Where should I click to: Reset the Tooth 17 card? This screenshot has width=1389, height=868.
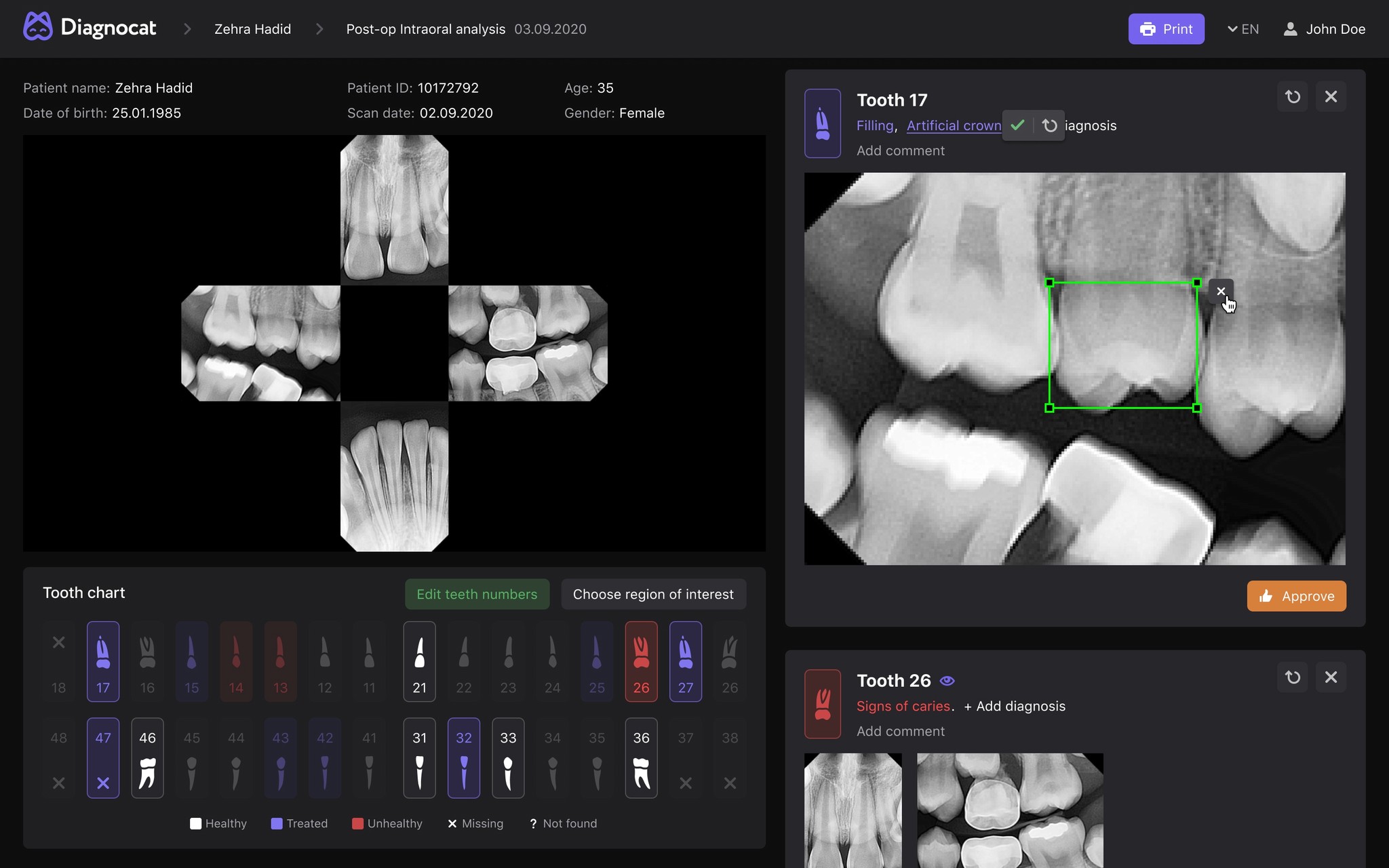(x=1293, y=97)
